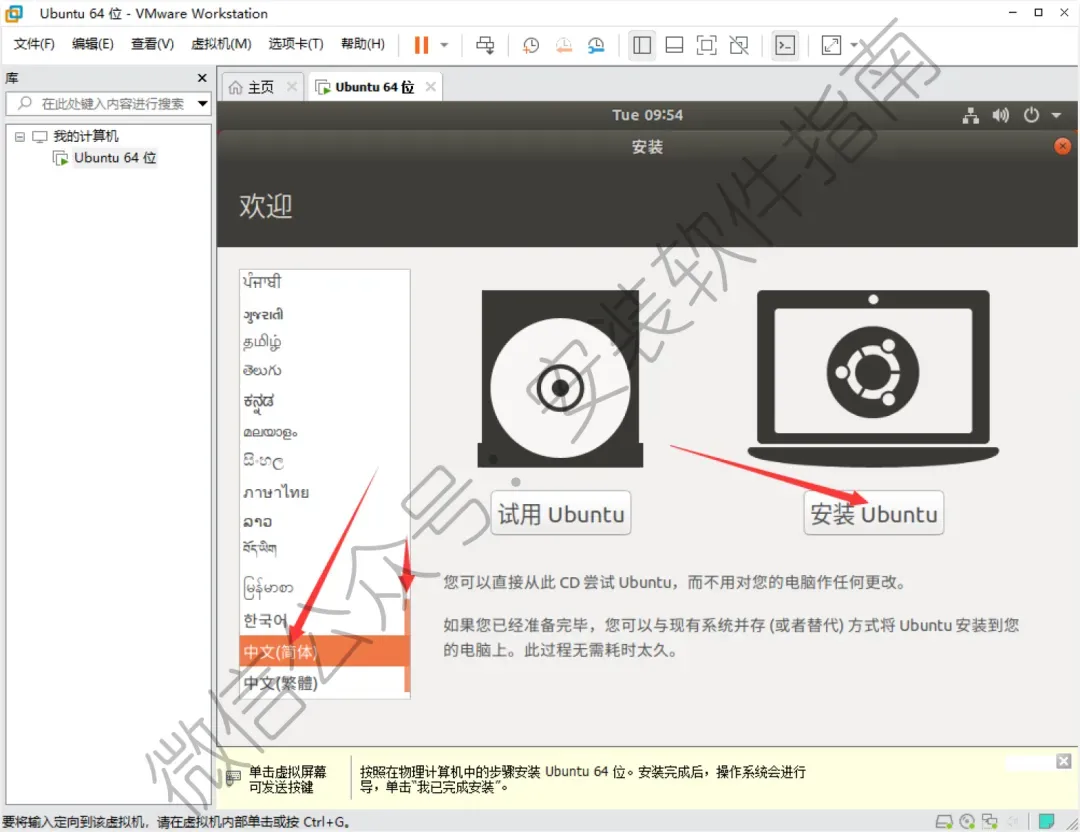The width and height of the screenshot is (1080, 832).
Task: Open the snapshot manager
Action: click(596, 45)
